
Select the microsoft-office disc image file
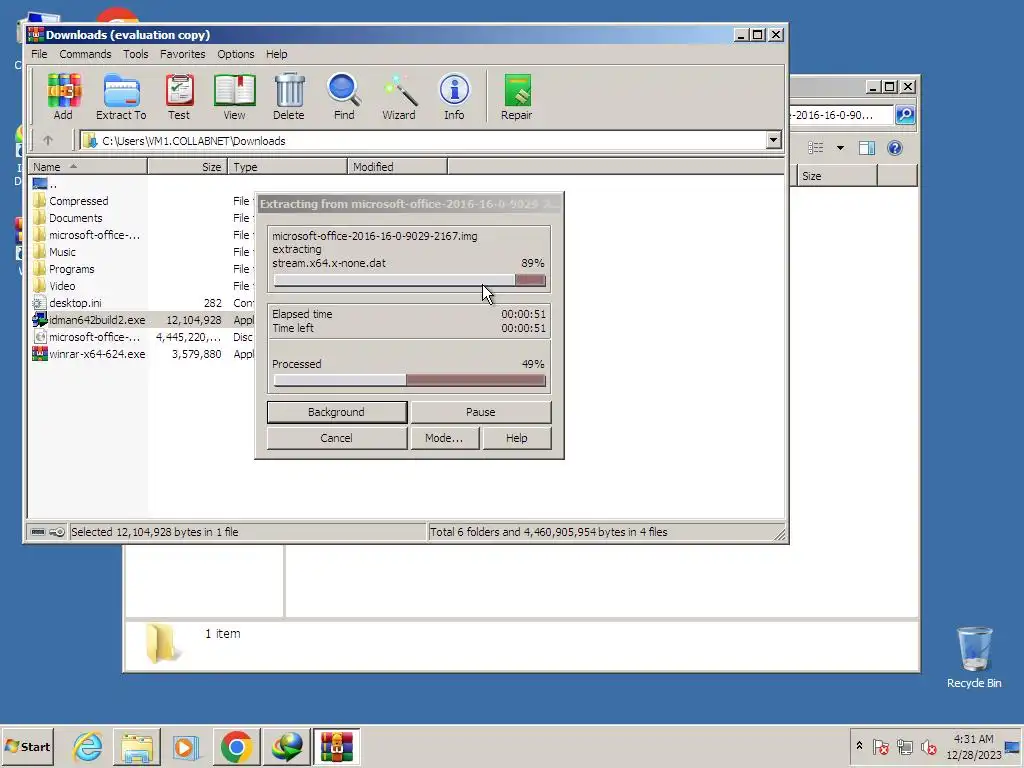tap(86, 337)
